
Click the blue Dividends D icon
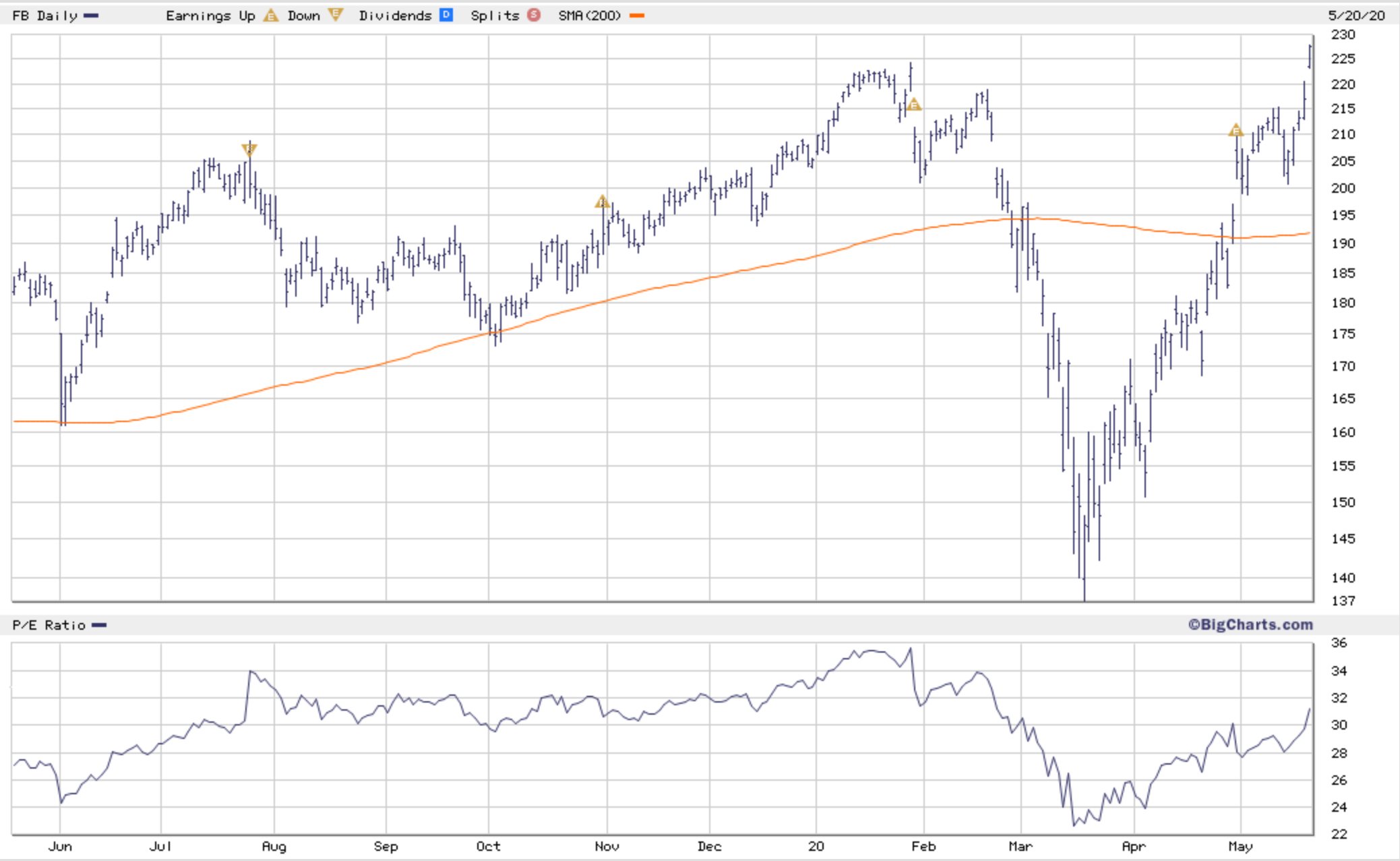[x=446, y=15]
